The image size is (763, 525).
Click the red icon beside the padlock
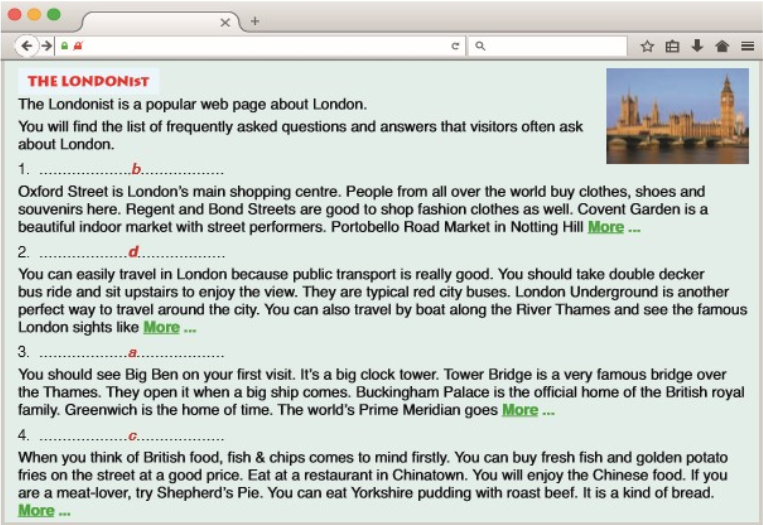pyautogui.click(x=78, y=46)
